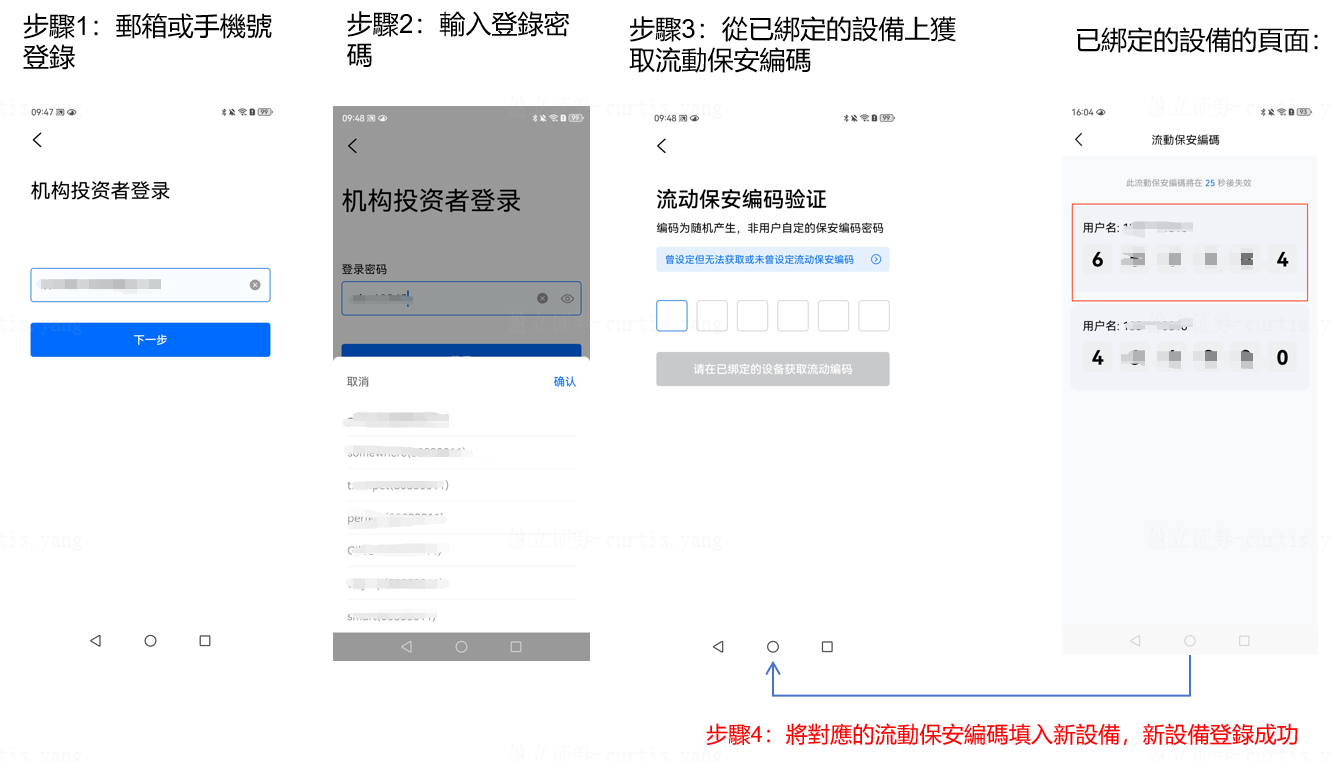Clear the email field with X icon
Image resolution: width=1331 pixels, height=761 pixels.
click(255, 285)
